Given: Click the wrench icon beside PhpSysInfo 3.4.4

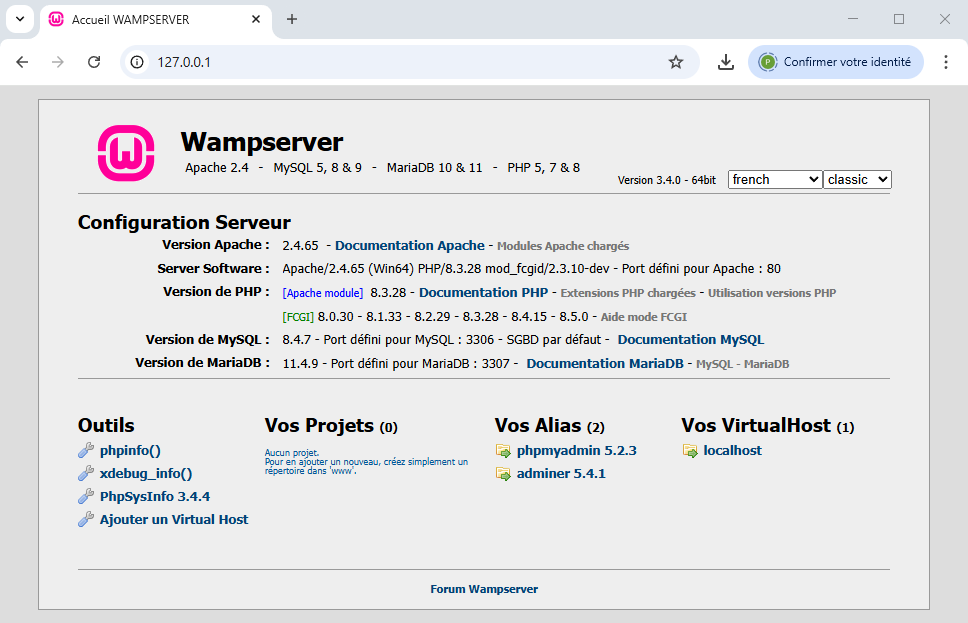Looking at the screenshot, I should click(x=86, y=497).
